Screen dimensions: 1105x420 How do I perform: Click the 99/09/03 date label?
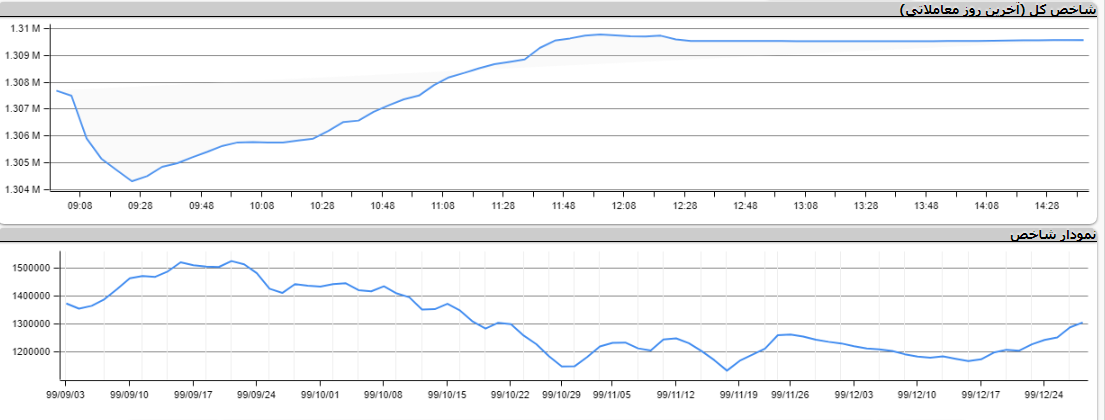67,394
